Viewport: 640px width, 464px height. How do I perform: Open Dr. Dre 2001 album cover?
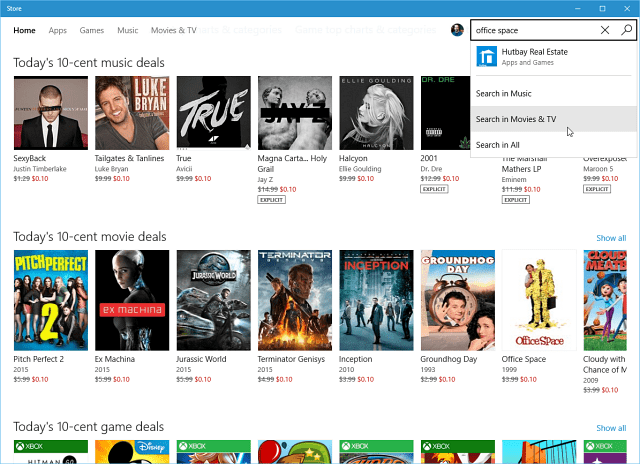click(x=445, y=113)
